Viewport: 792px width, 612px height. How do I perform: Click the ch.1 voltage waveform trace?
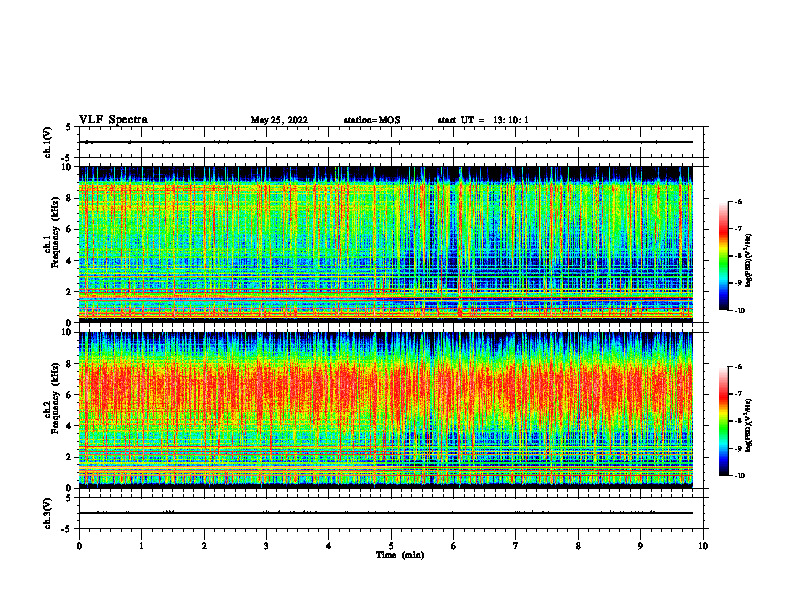coord(386,142)
